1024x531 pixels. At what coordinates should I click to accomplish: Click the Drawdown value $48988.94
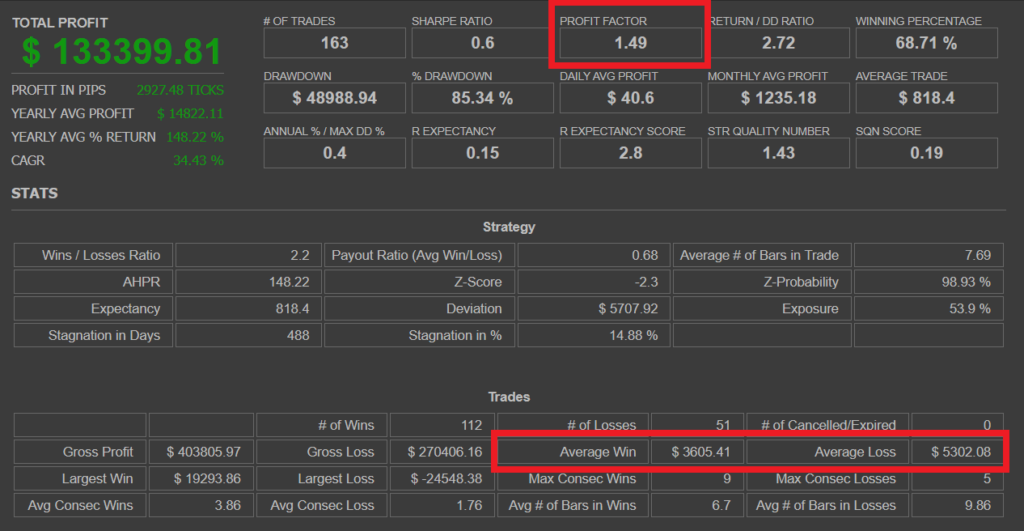pyautogui.click(x=334, y=98)
